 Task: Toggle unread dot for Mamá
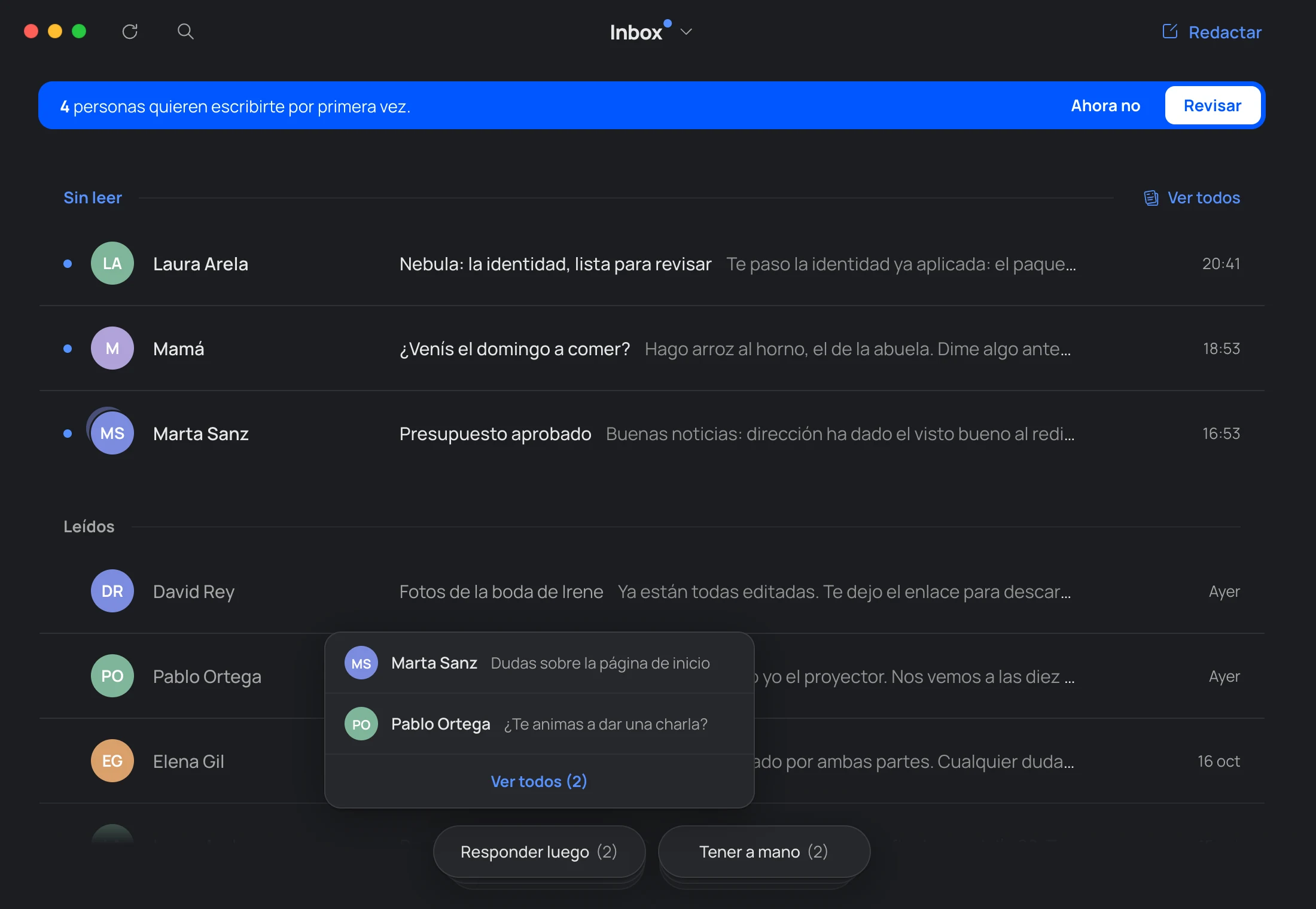[68, 349]
